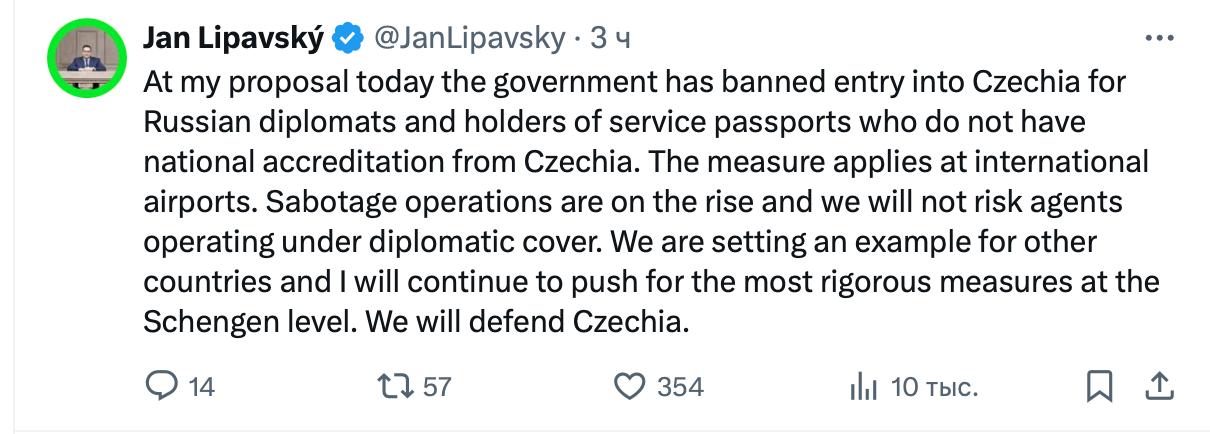This screenshot has height=434, width=1210.
Task: Click the reply count 14
Action: pos(201,387)
